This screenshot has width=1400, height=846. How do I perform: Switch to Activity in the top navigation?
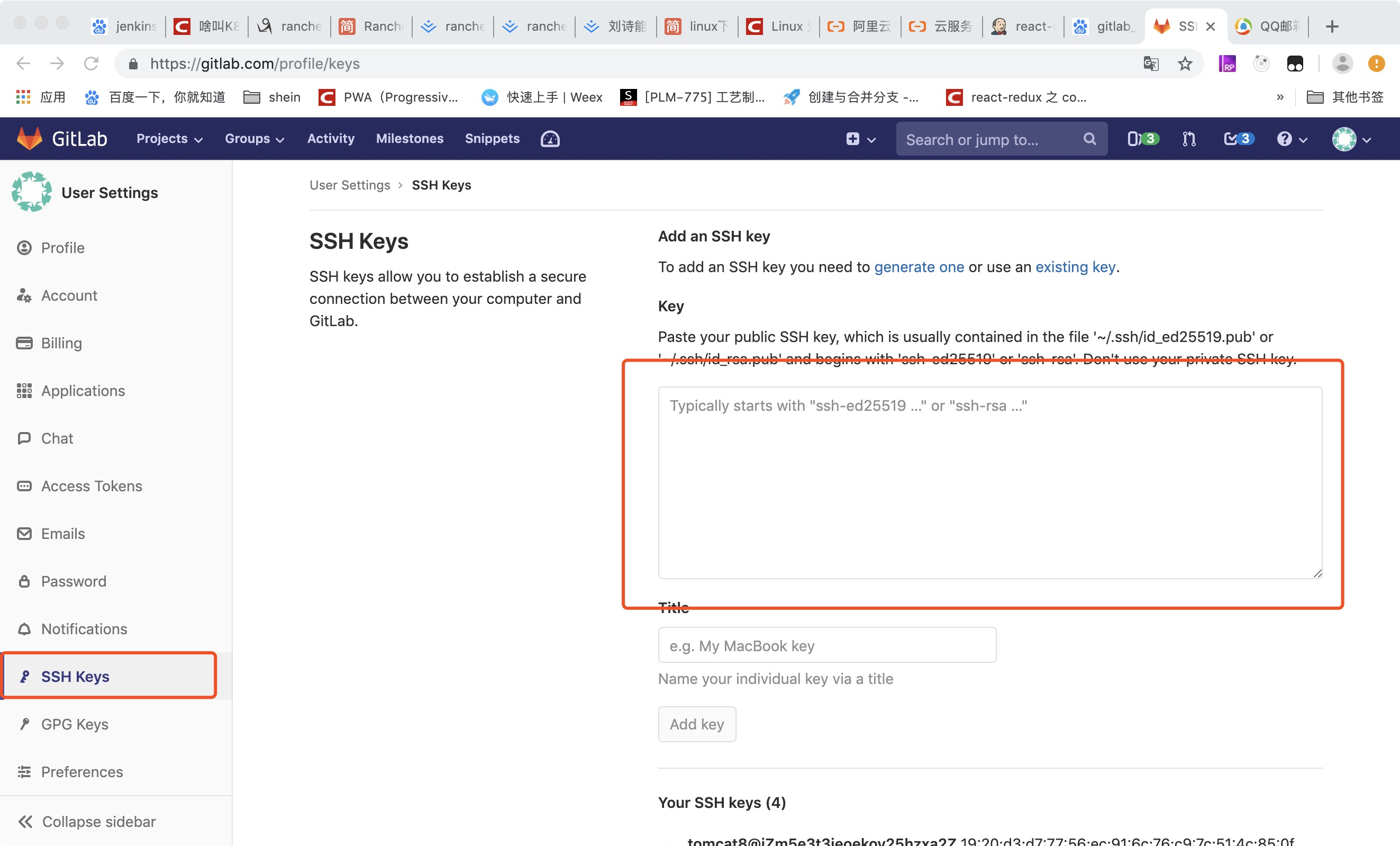331,138
